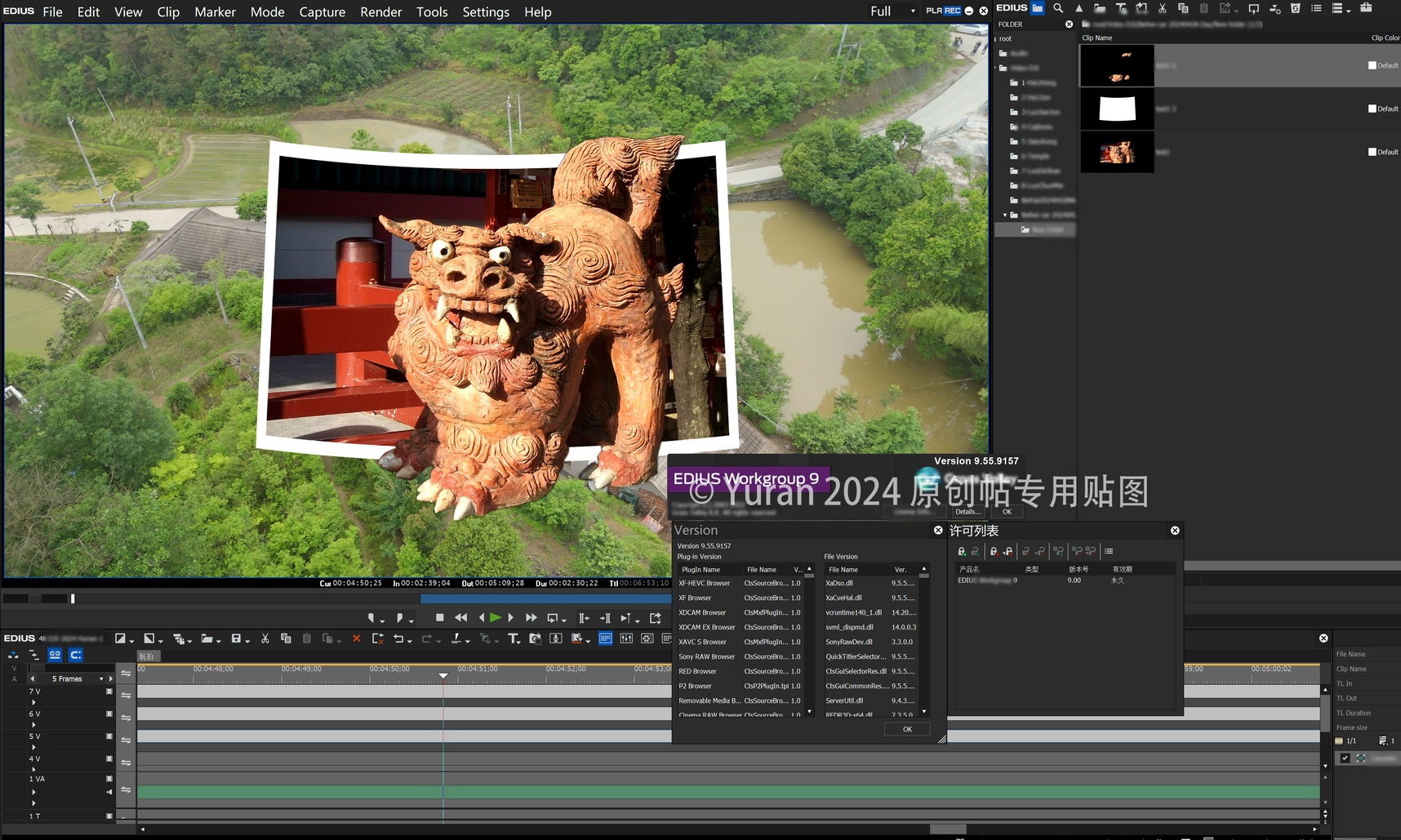Toggle 7 V track lock square
The image size is (1401, 840).
(109, 691)
